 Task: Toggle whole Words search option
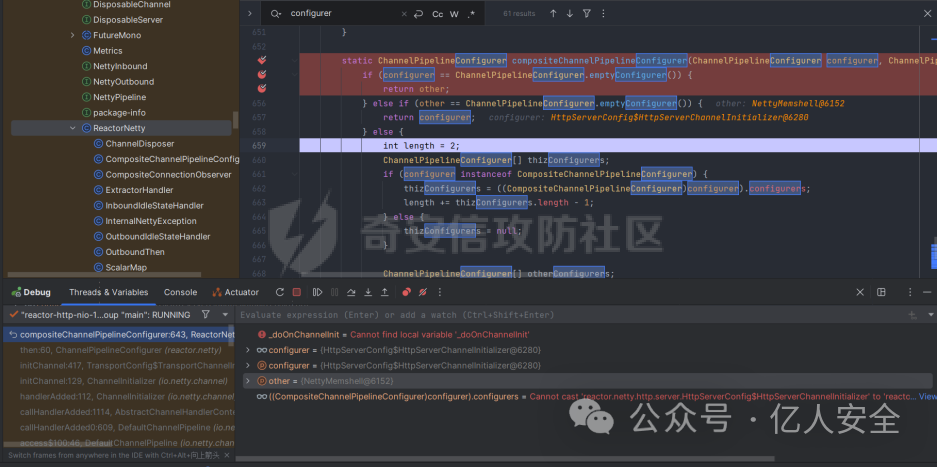[454, 14]
